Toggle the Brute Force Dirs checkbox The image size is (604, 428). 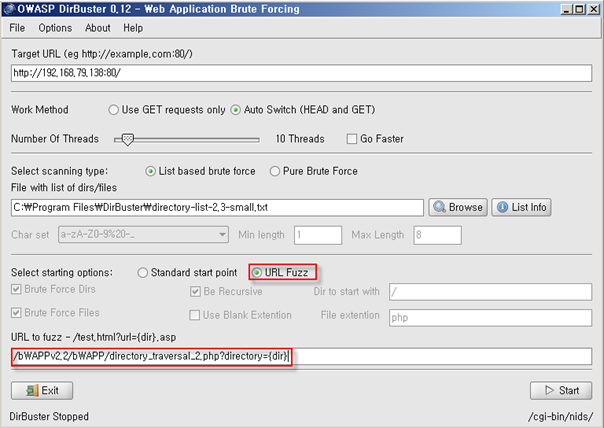point(16,289)
